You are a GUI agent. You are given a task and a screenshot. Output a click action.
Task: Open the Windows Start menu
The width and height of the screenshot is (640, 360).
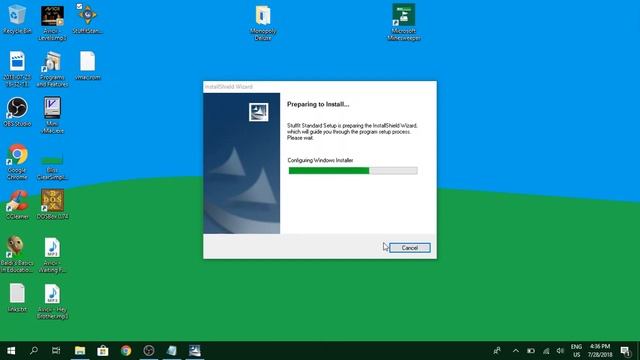click(x=11, y=351)
